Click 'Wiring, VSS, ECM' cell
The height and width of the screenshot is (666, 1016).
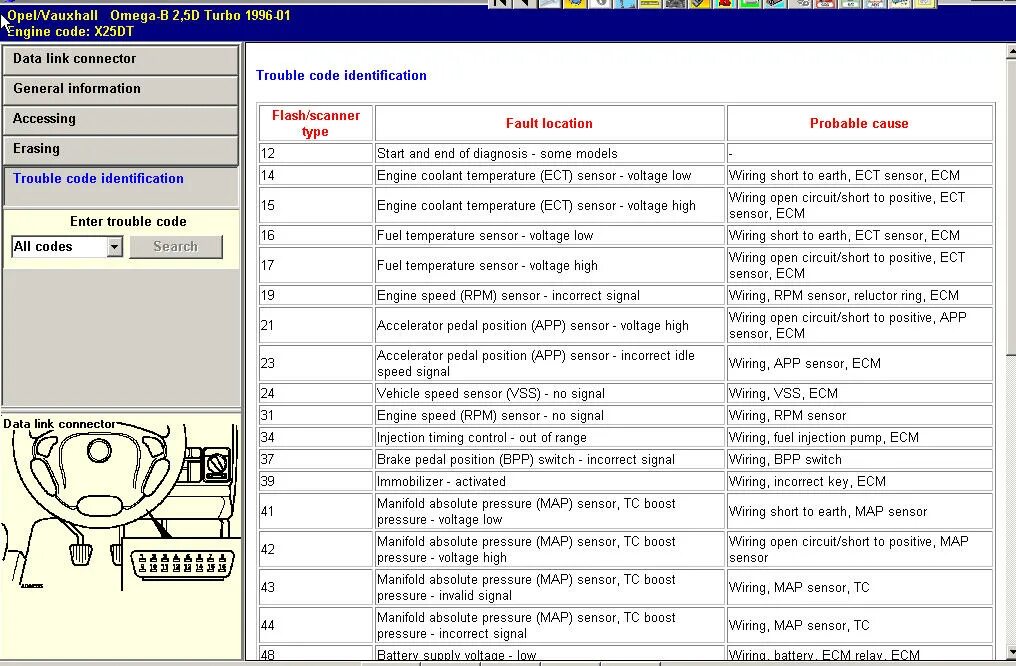coord(859,393)
